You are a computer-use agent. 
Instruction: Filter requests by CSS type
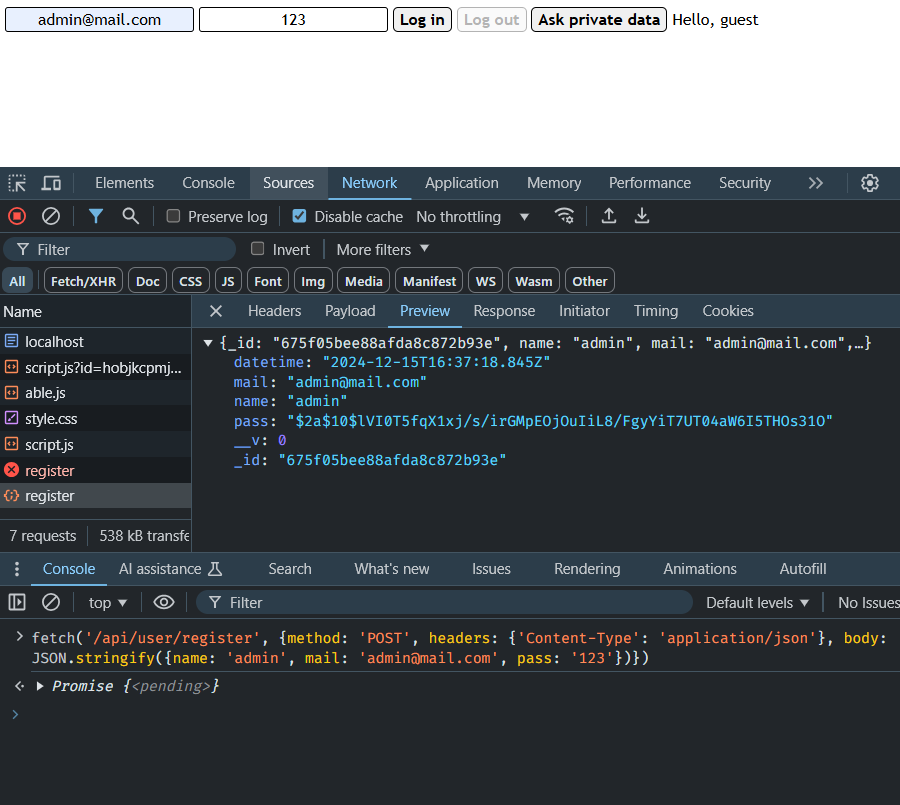coord(191,281)
